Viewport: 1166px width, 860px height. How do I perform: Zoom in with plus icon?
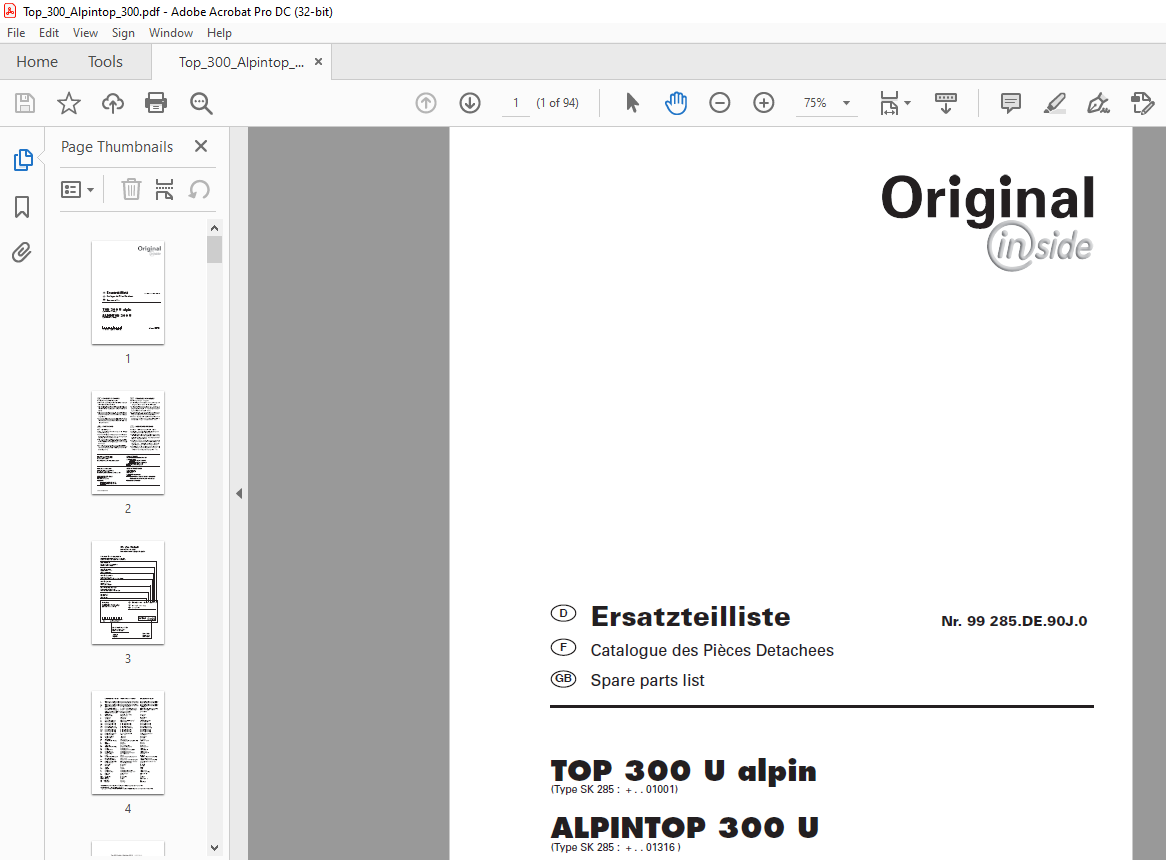[x=764, y=103]
